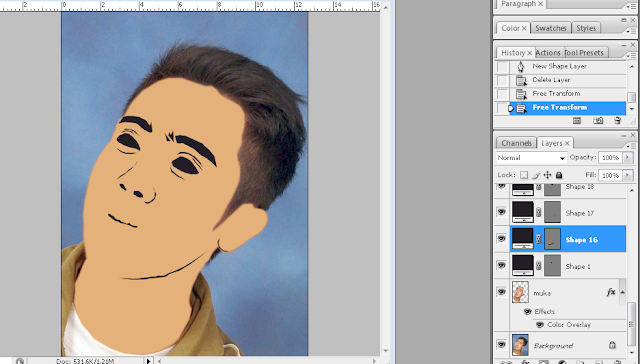Switch to the Channels tab

[x=516, y=143]
